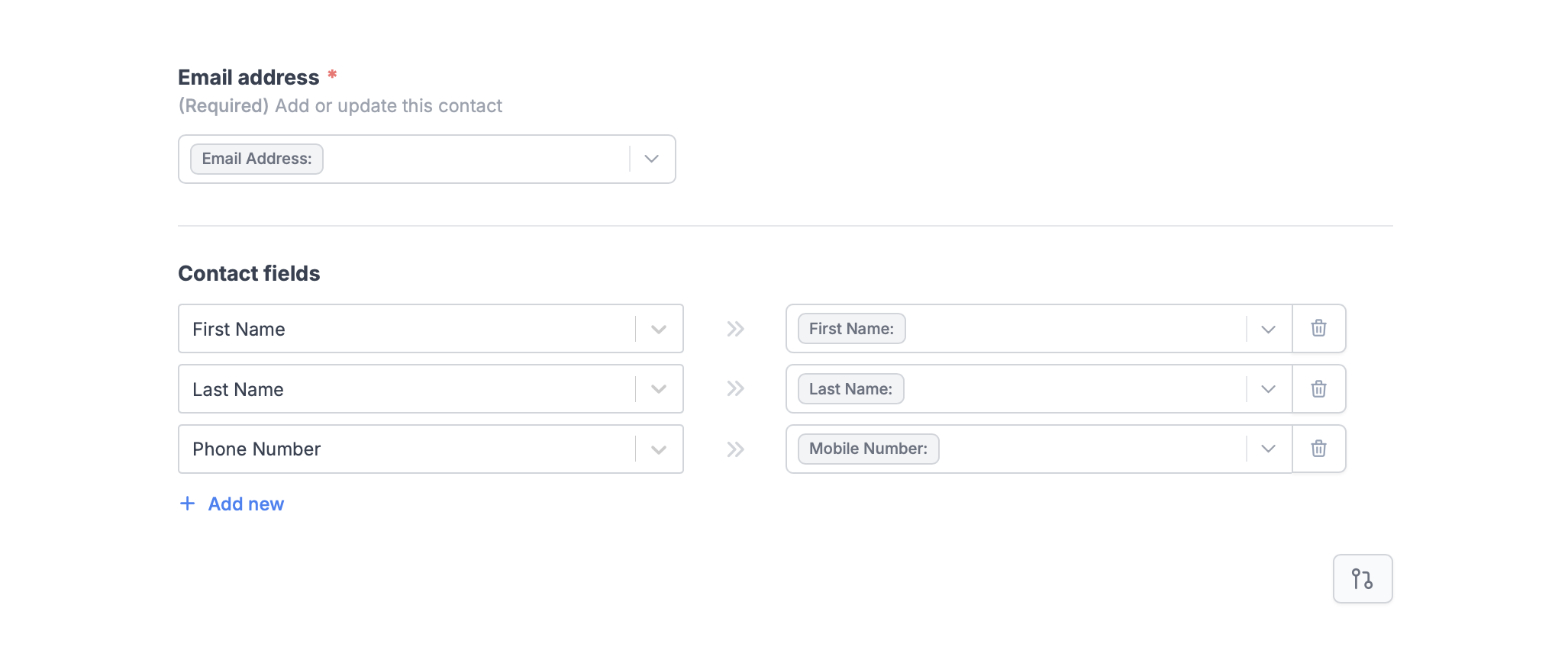Select the Mobile Number: tag pill
Viewport: 1568px width, 647px height.
pyautogui.click(x=867, y=449)
